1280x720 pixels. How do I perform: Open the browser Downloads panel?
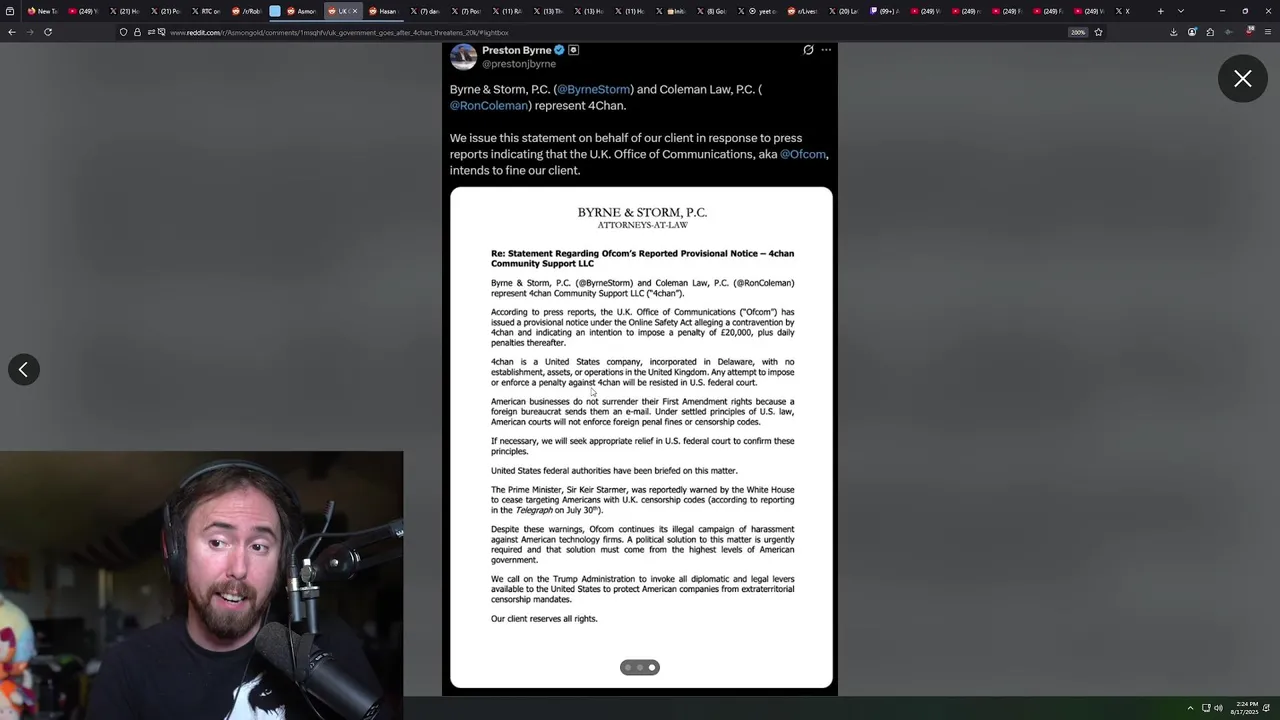pyautogui.click(x=1173, y=32)
